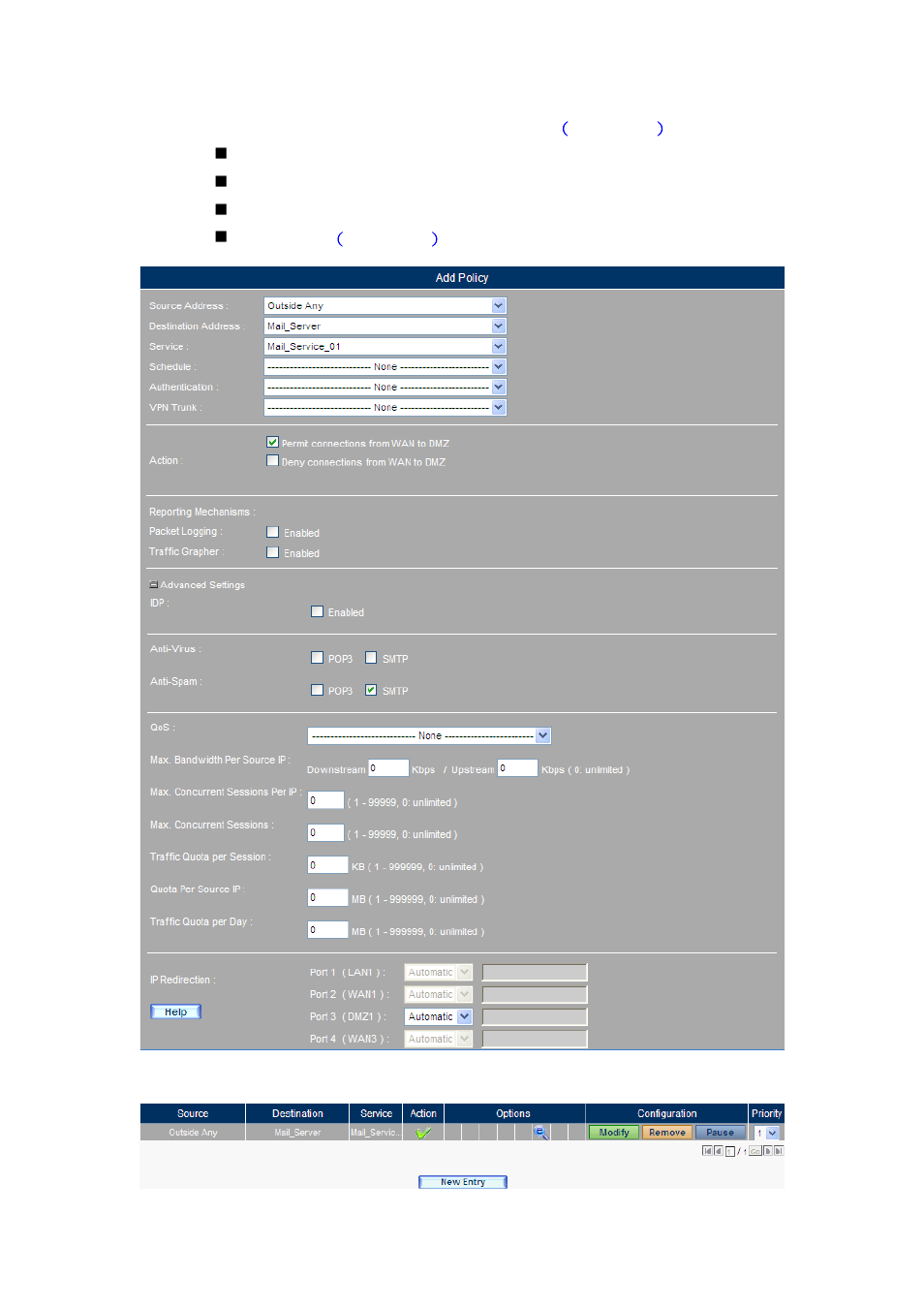
Task: Click the Add Policy title bar
Action: tap(462, 278)
